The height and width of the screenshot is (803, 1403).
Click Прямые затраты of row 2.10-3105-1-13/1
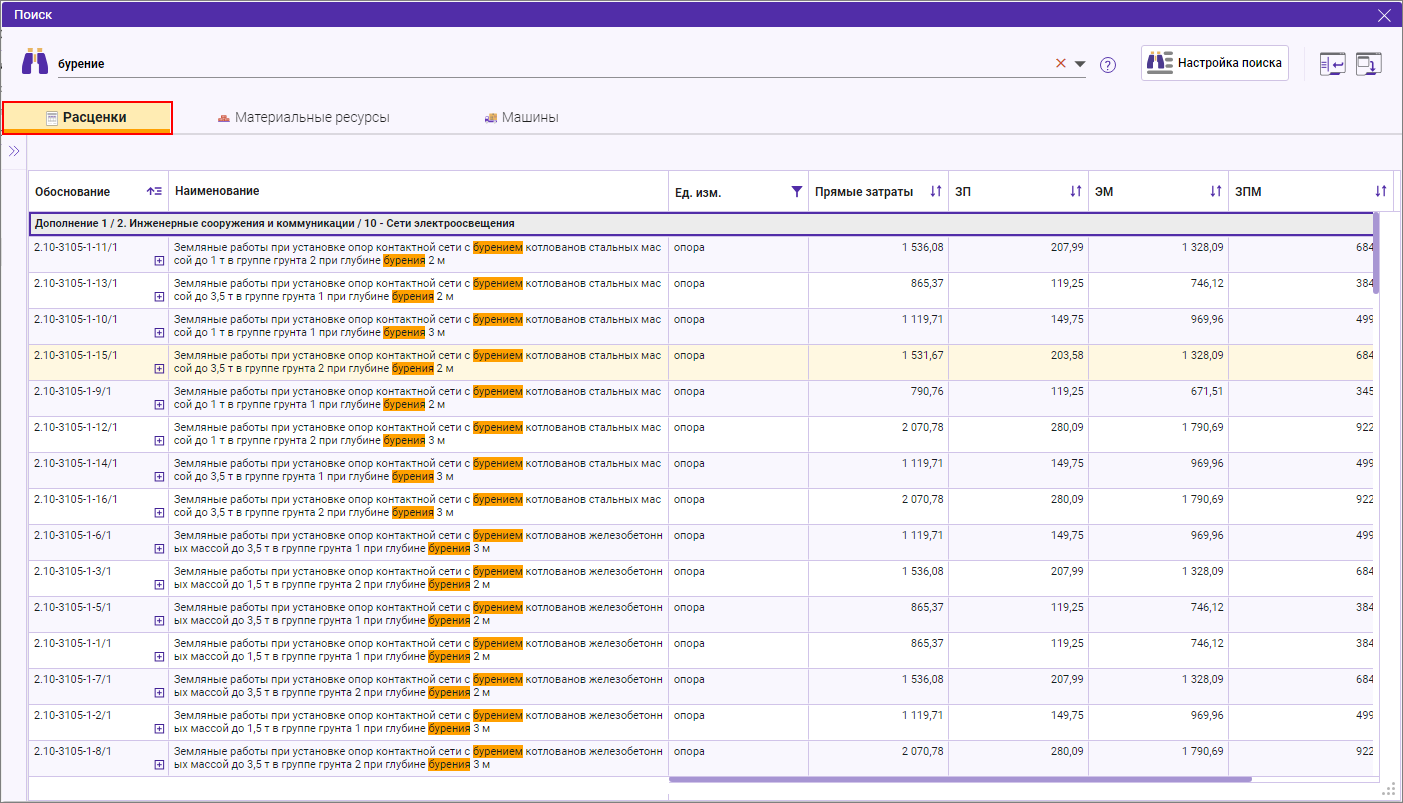point(878,290)
